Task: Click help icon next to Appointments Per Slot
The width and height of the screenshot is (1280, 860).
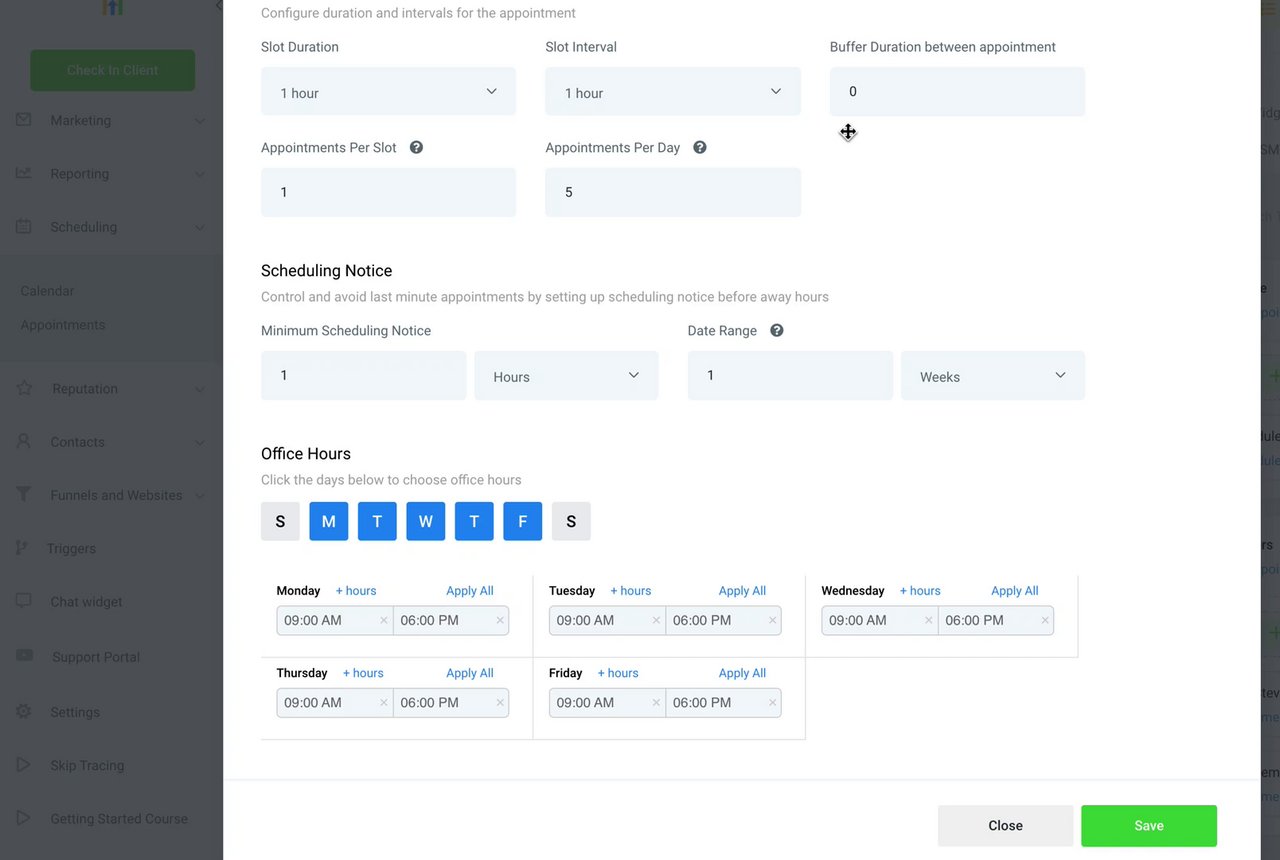Action: pos(416,147)
